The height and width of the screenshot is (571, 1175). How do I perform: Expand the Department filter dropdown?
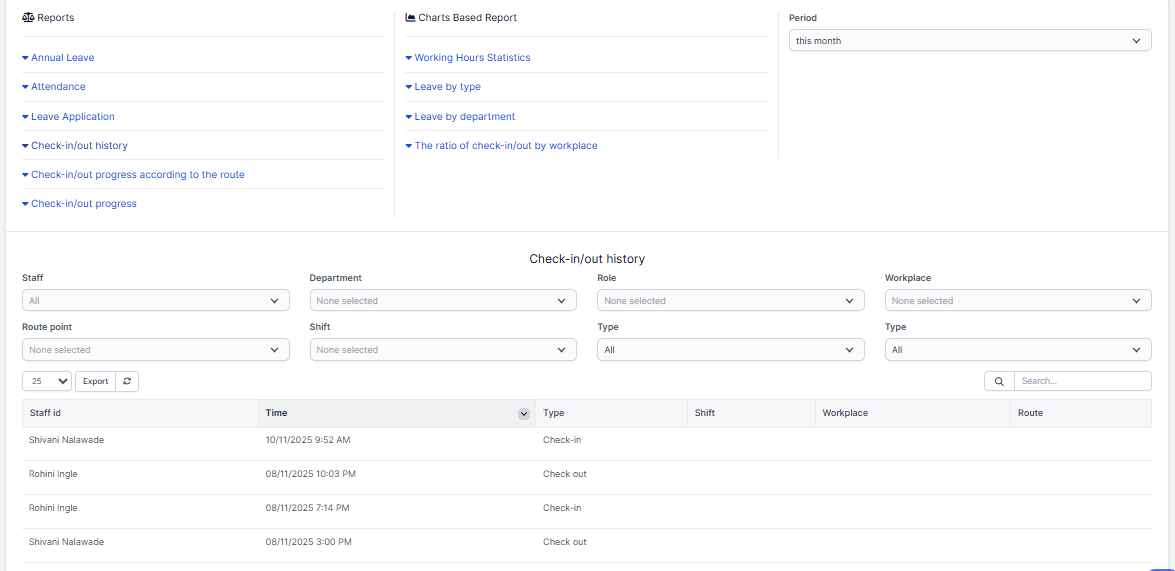443,301
